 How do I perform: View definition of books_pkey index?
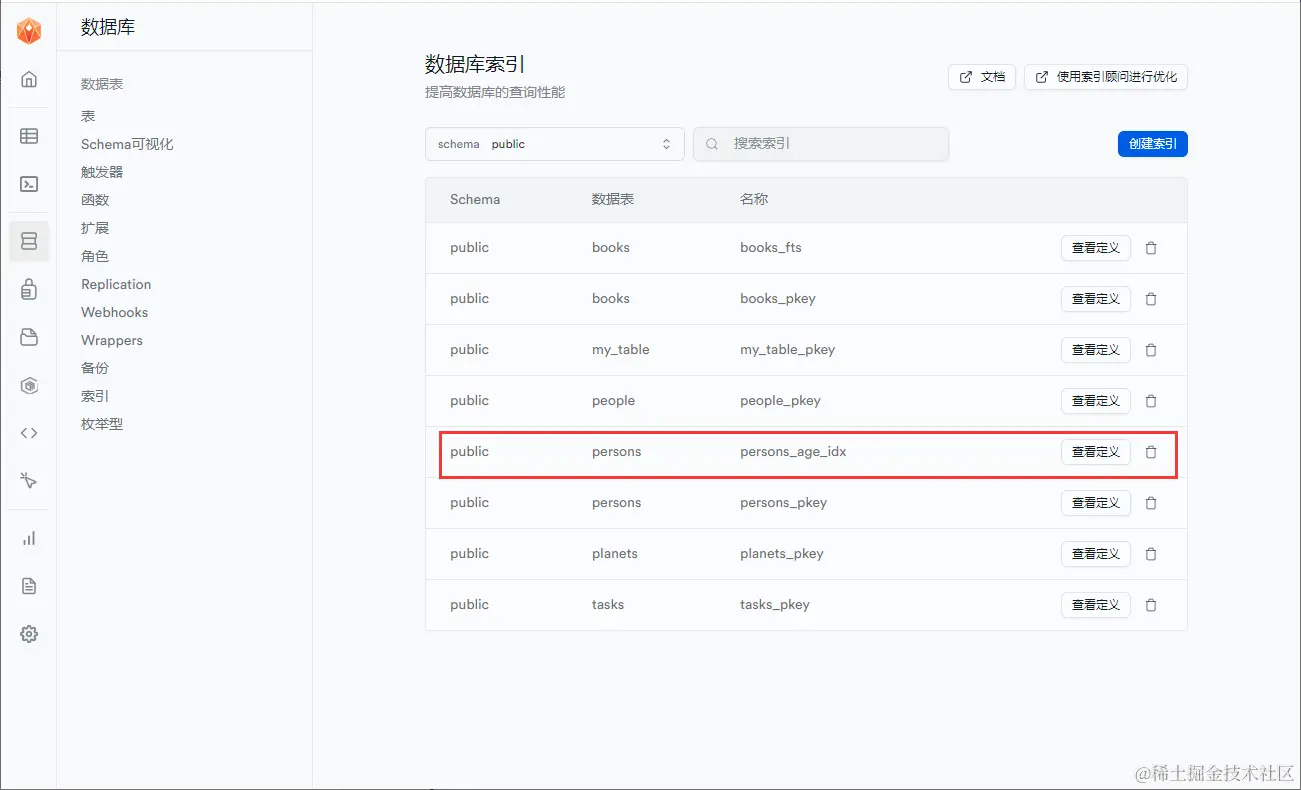point(1096,299)
